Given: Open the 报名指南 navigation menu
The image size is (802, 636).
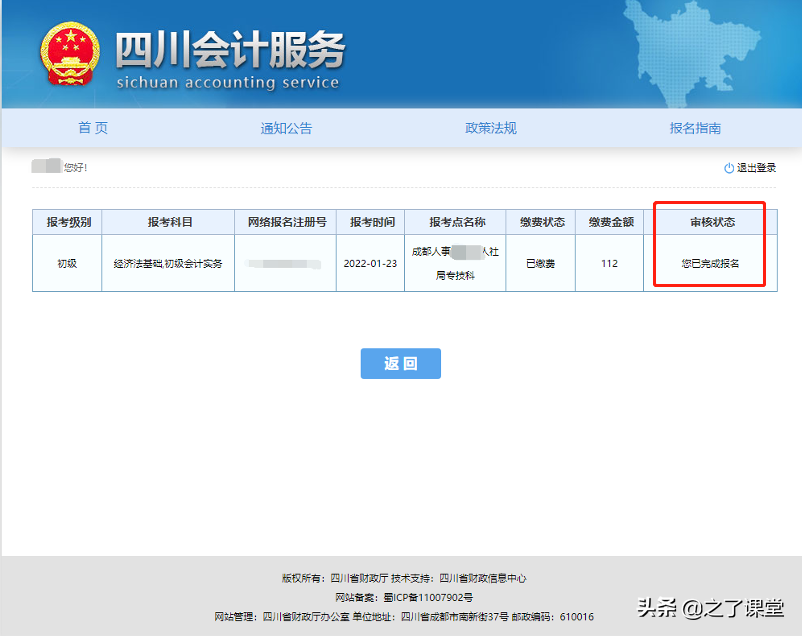Looking at the screenshot, I should 695,128.
